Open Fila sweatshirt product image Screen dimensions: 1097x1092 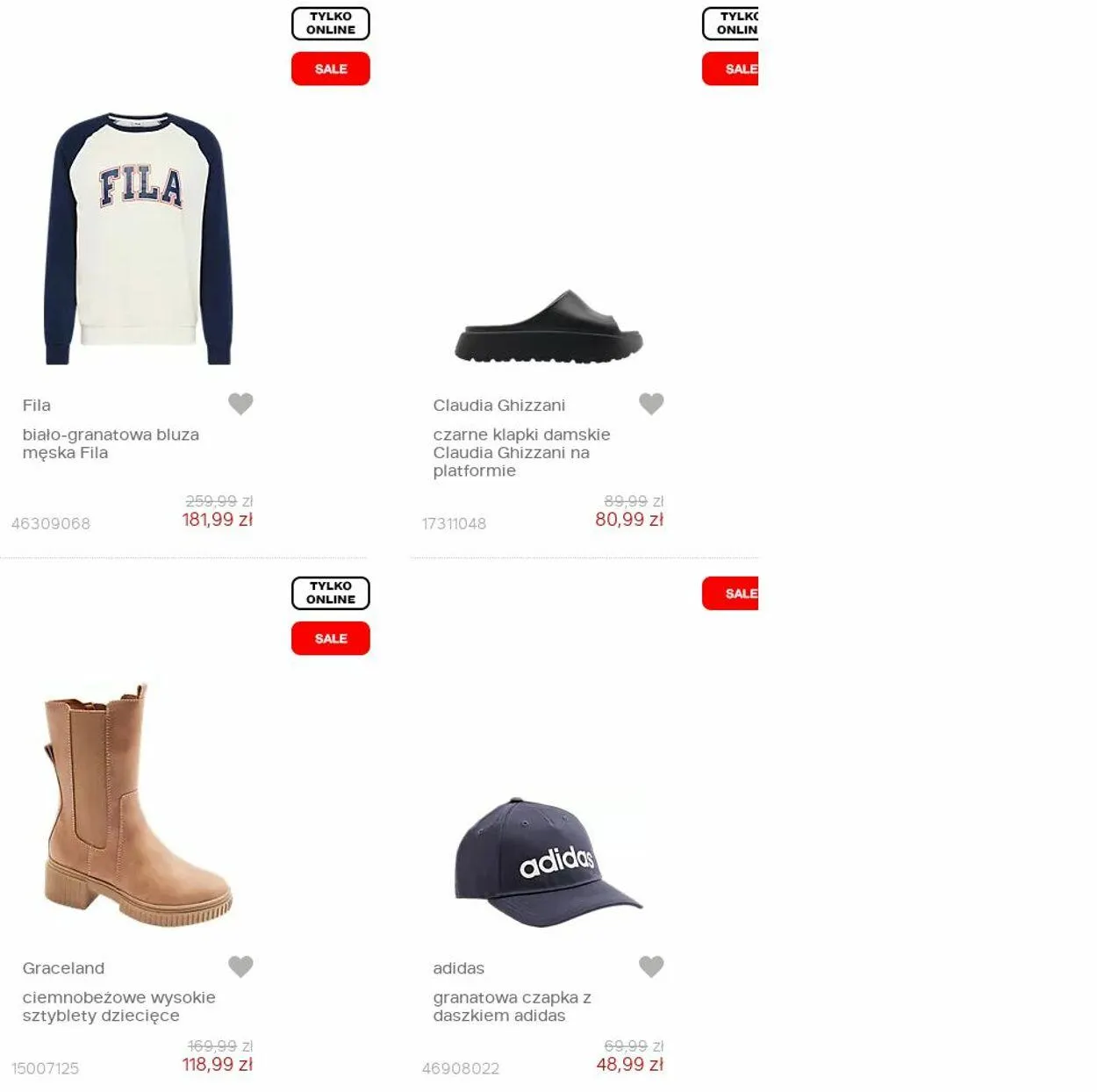click(x=138, y=238)
